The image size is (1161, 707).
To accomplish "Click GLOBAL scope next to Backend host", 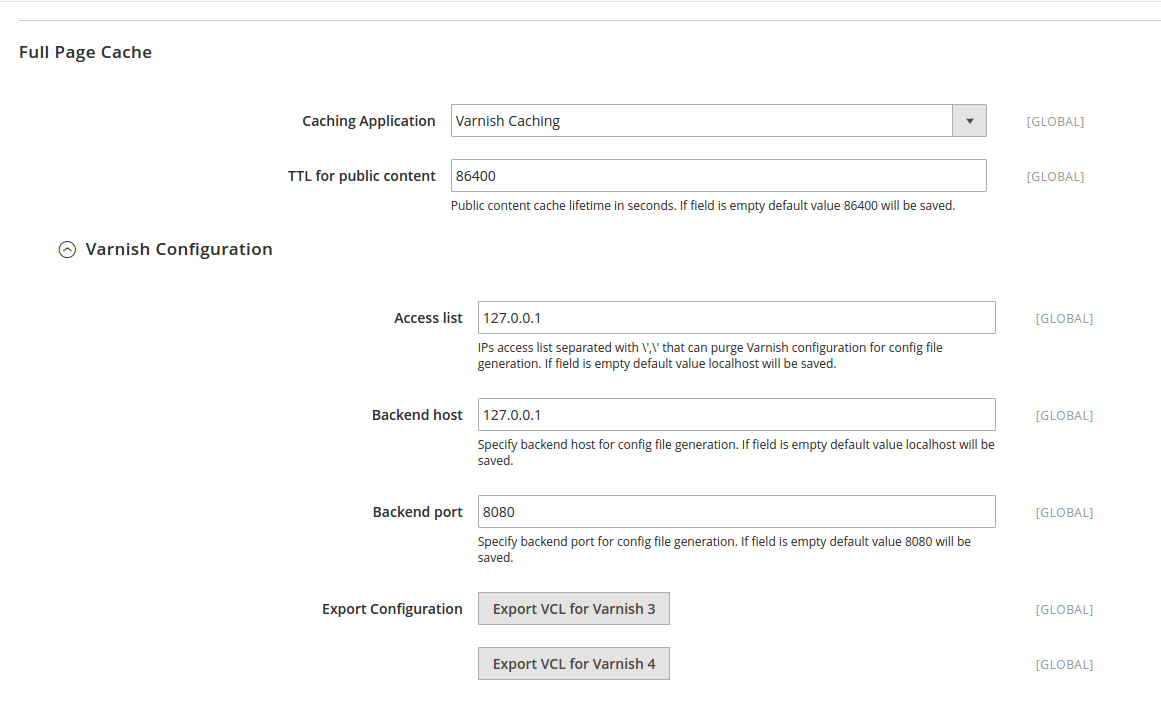I will pos(1064,415).
